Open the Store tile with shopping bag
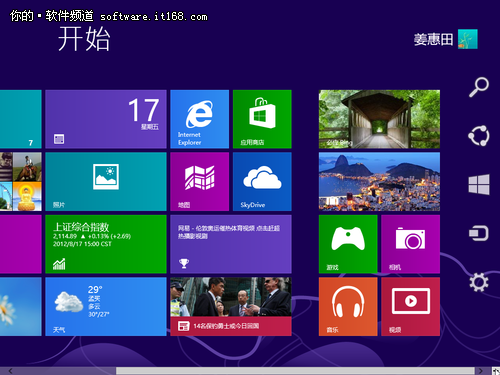The image size is (500, 375). [x=262, y=119]
